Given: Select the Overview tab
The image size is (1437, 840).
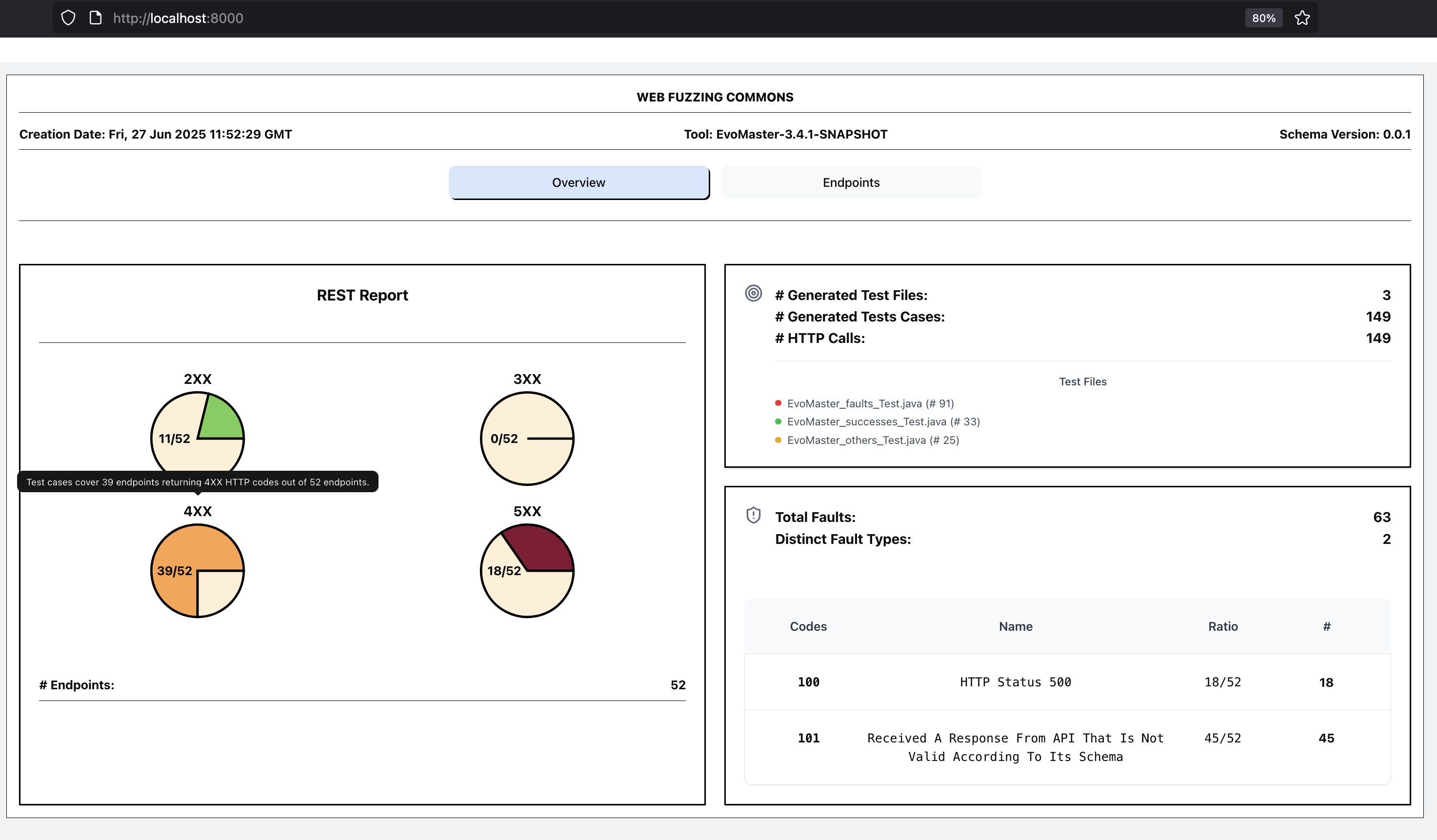Looking at the screenshot, I should click(x=578, y=182).
